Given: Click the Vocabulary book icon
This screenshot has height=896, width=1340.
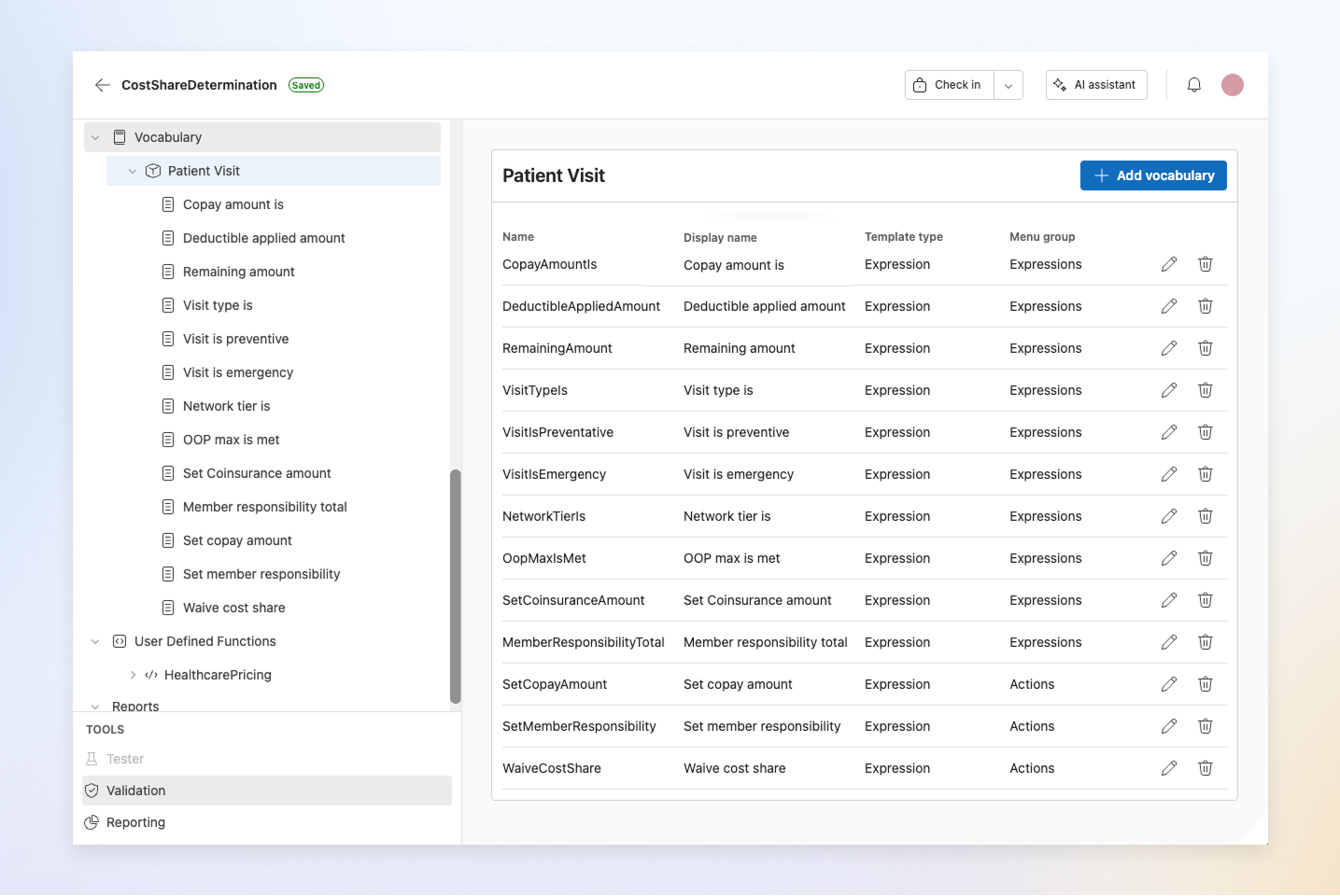Looking at the screenshot, I should pyautogui.click(x=120, y=136).
